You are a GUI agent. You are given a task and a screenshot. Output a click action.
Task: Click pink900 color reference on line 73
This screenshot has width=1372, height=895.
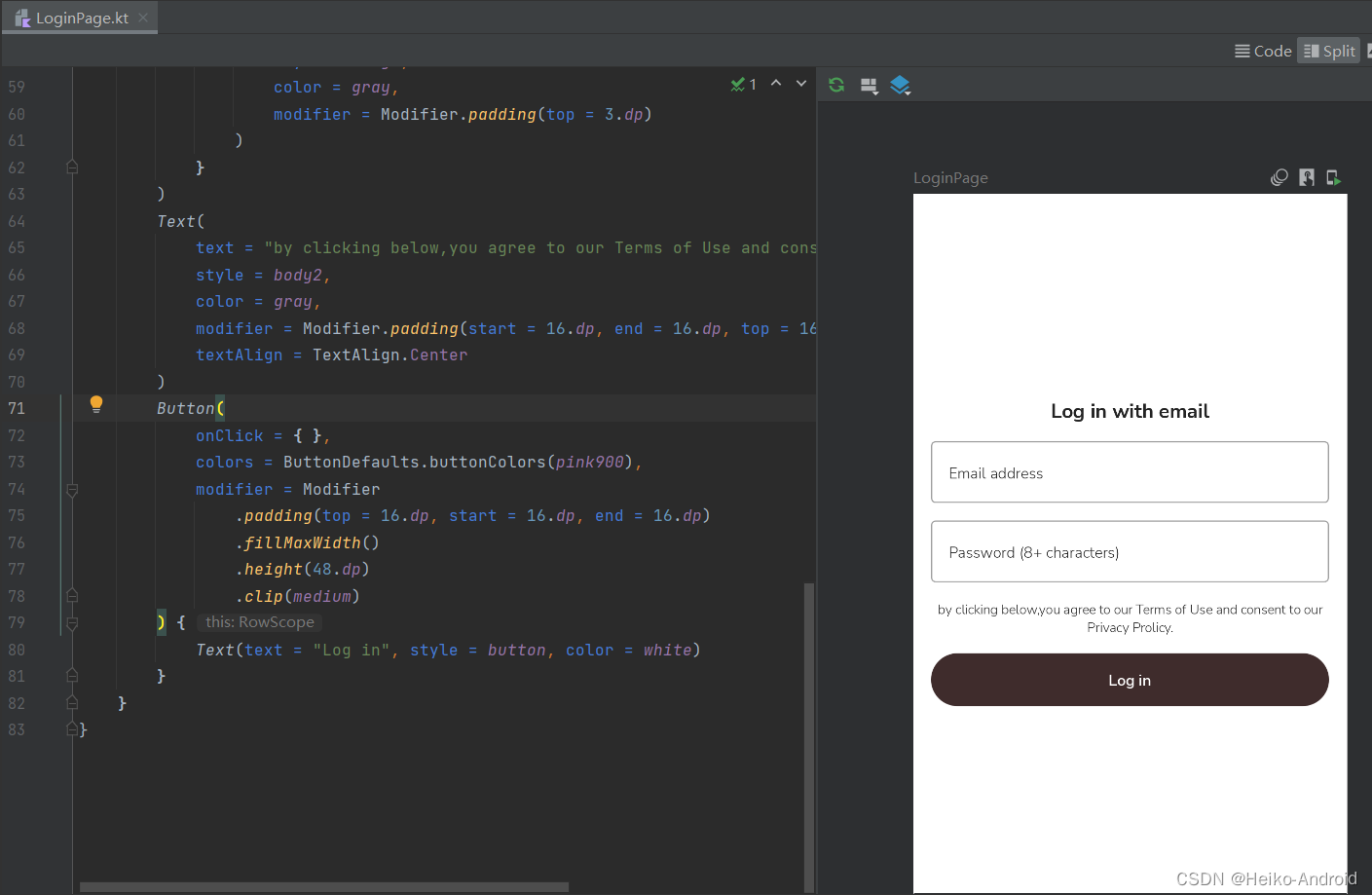(x=590, y=462)
